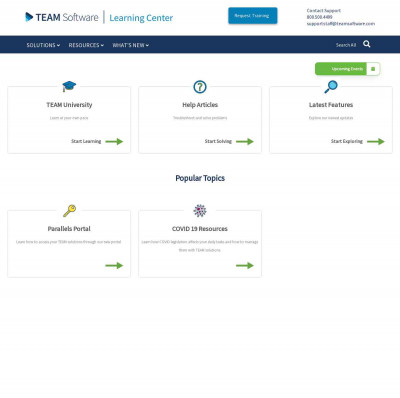400x398 pixels.
Task: Click the TEAM University subtitle text
Action: click(x=69, y=118)
